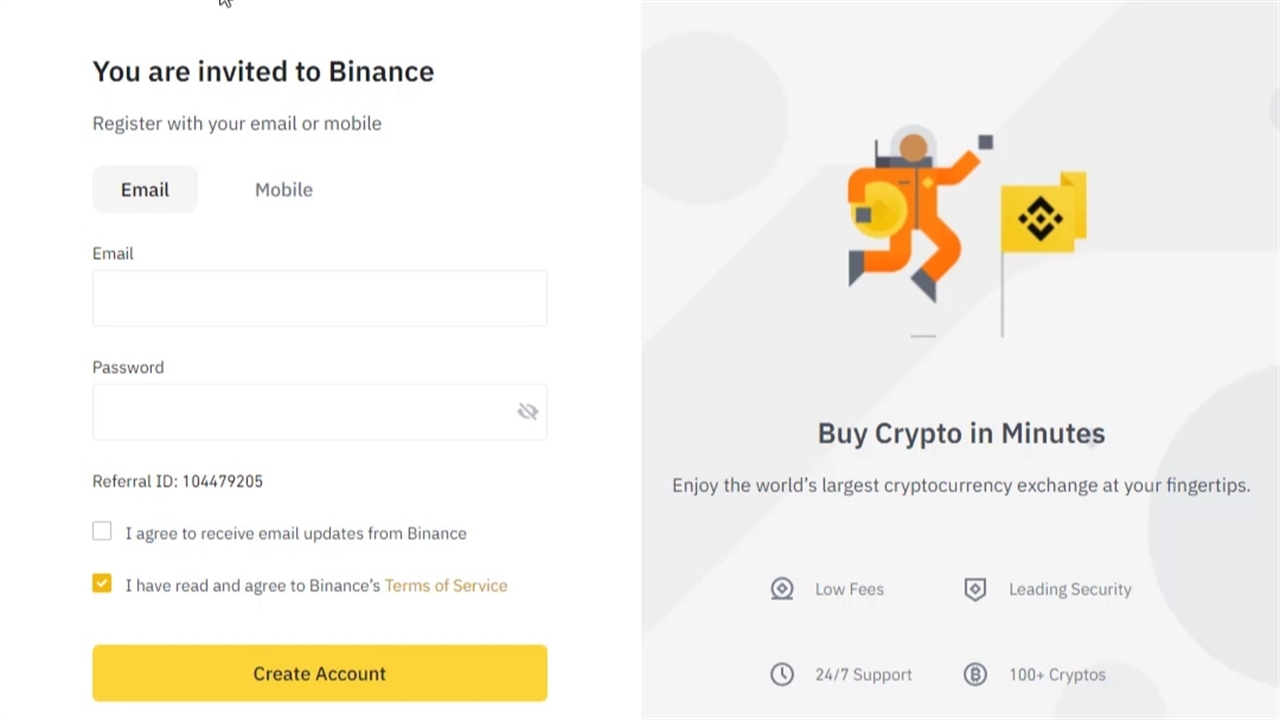
Task: Click the 100+ Cryptos label
Action: (1057, 675)
